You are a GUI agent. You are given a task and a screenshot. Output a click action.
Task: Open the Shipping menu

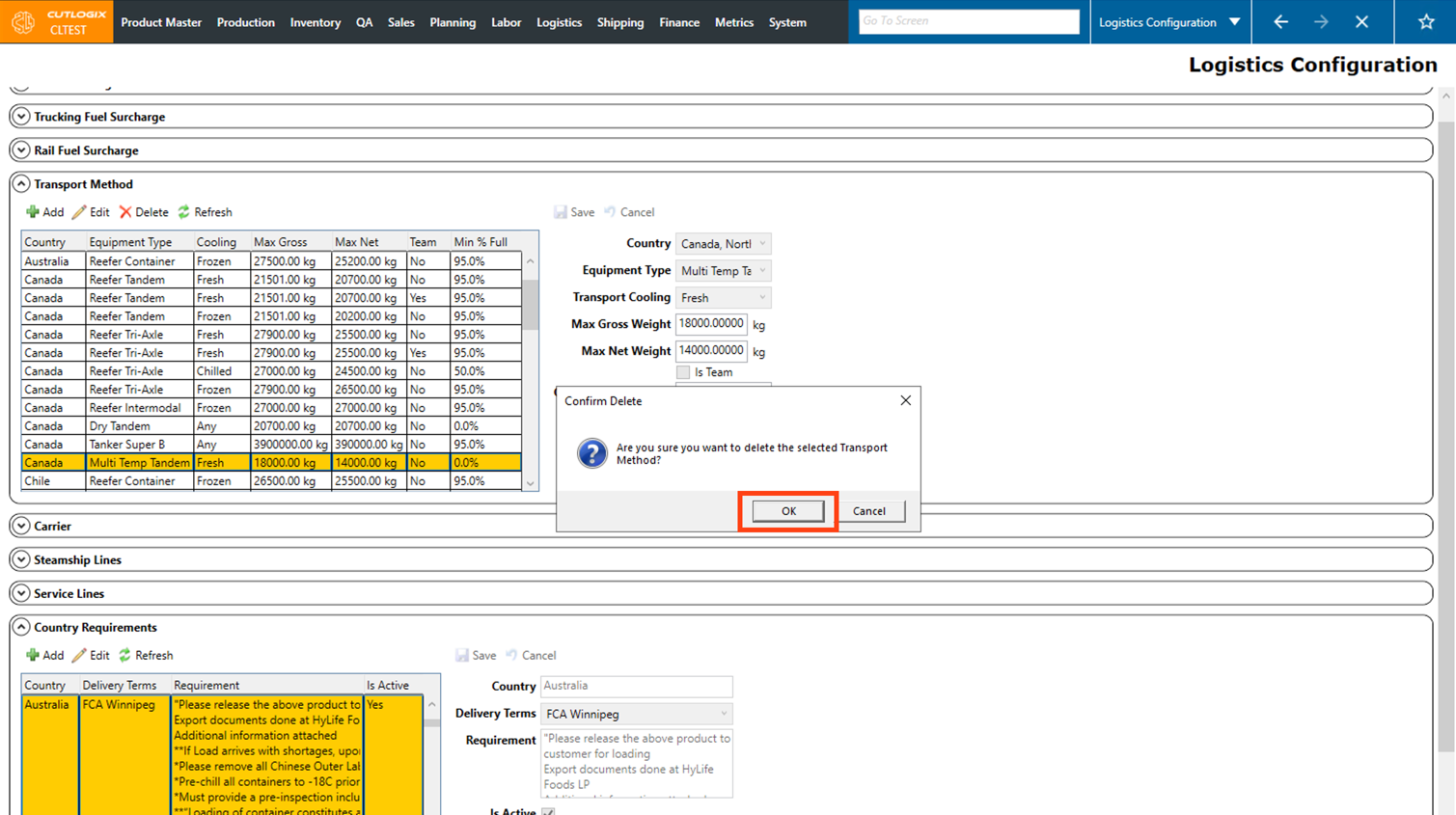point(619,22)
